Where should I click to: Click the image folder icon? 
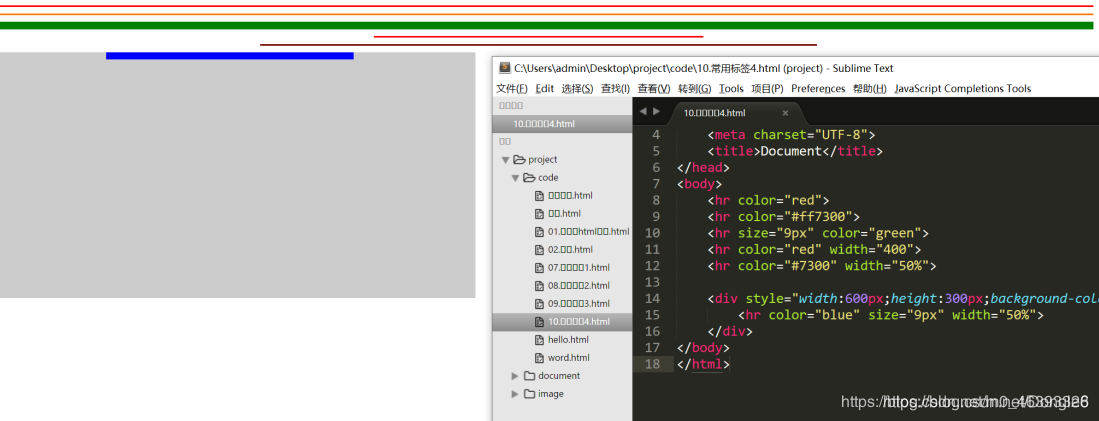click(529, 394)
